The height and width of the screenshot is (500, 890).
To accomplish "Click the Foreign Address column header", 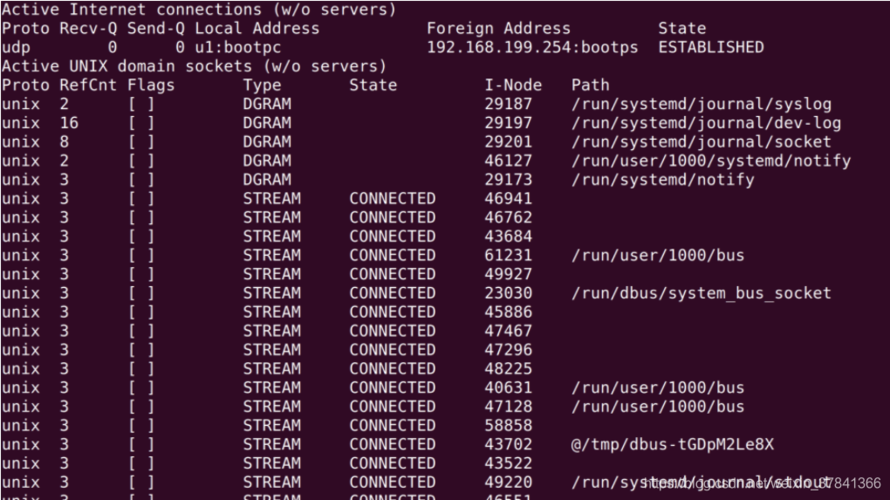I will coord(498,28).
